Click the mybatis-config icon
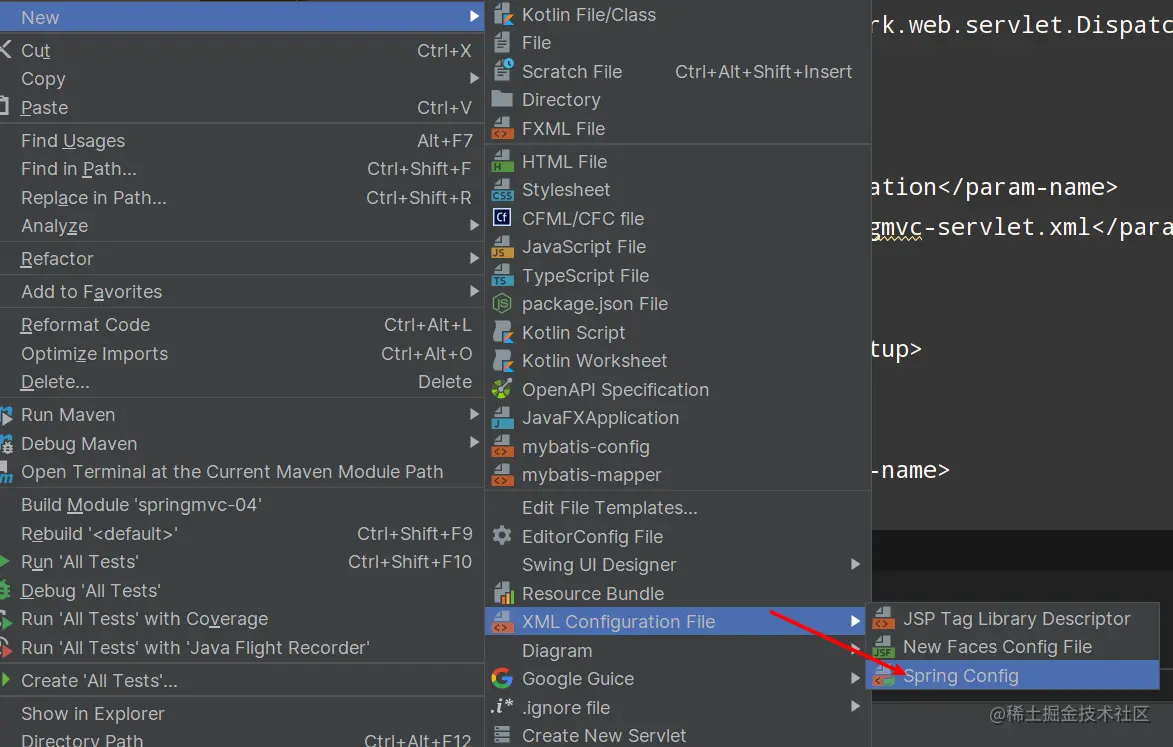Screen dimensions: 1173x747 tap(503, 446)
